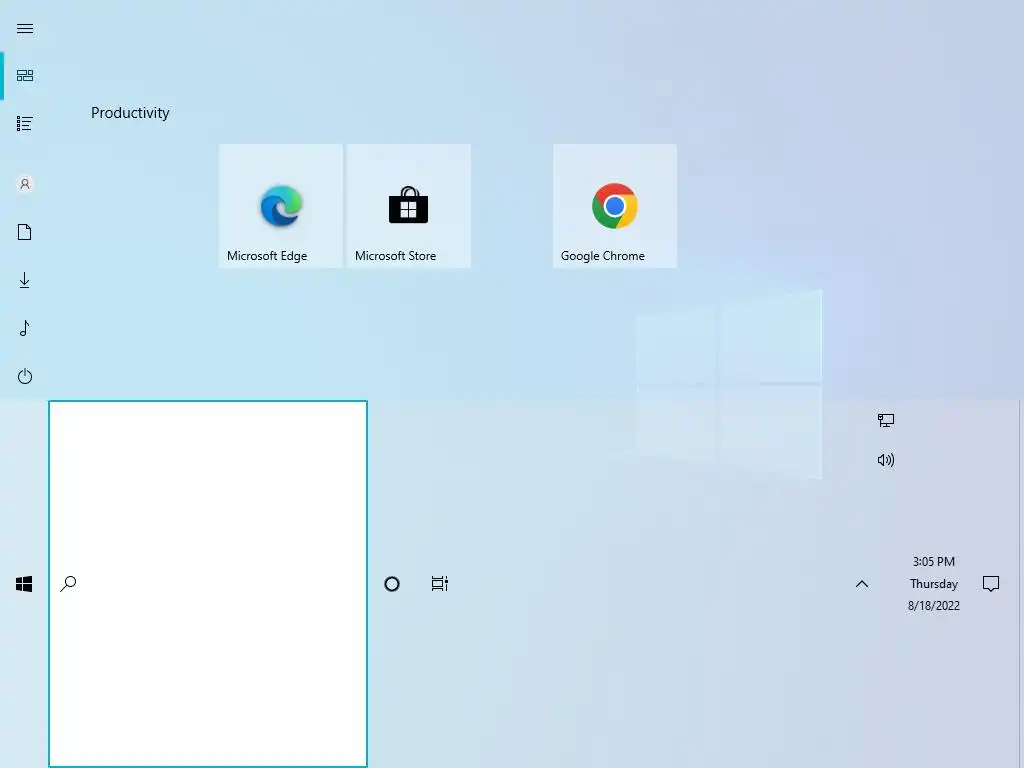Open the network status tray icon

(x=886, y=420)
